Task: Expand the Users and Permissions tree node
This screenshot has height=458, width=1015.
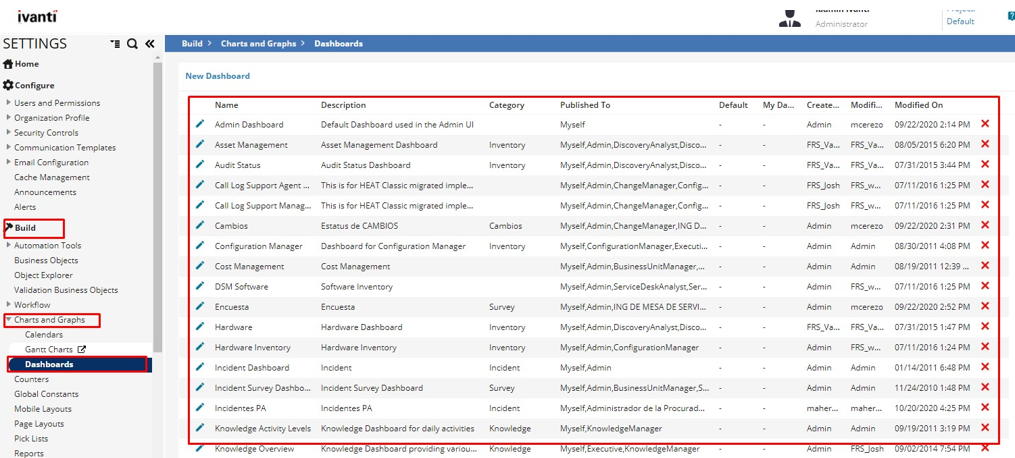Action: [9, 103]
